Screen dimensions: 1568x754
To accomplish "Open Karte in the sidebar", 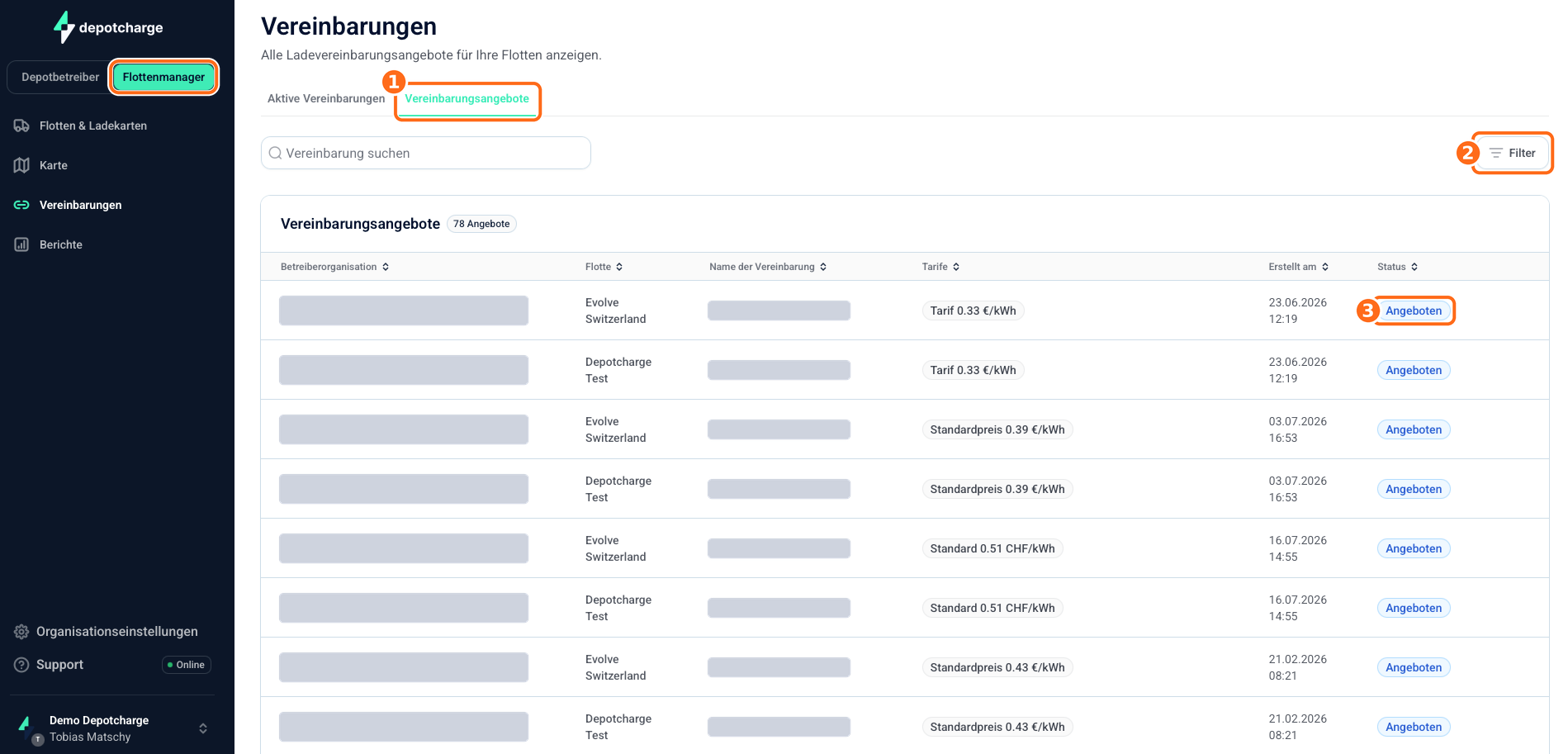I will [54, 165].
